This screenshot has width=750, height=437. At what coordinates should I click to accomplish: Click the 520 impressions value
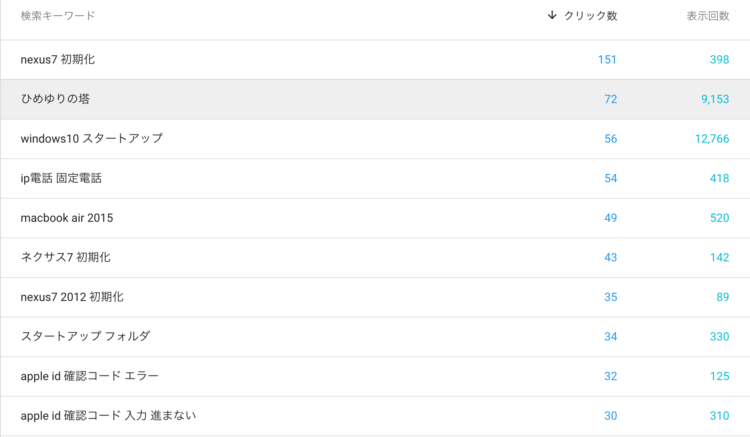(x=719, y=218)
